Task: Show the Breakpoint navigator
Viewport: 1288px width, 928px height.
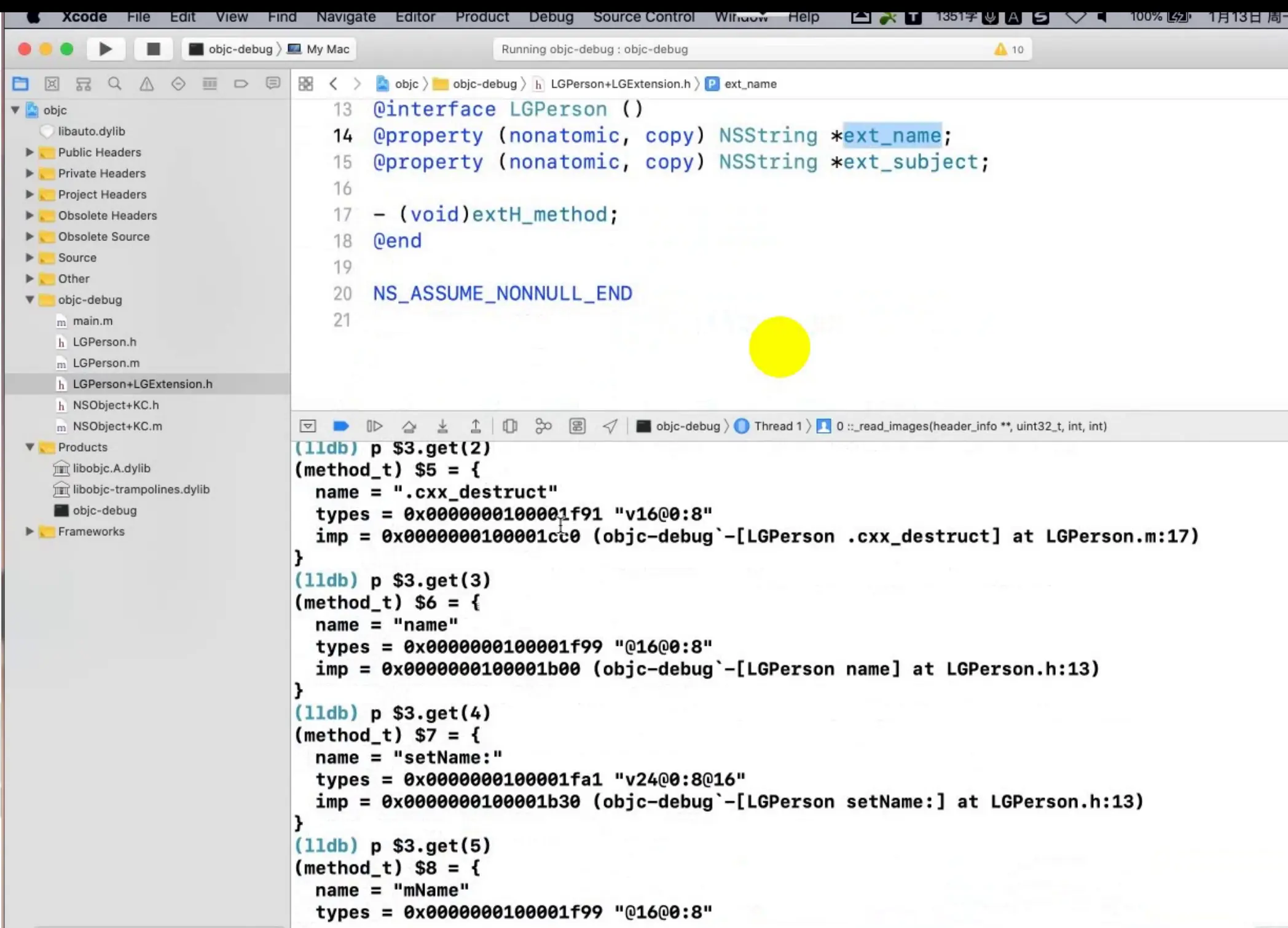Action: click(x=241, y=84)
